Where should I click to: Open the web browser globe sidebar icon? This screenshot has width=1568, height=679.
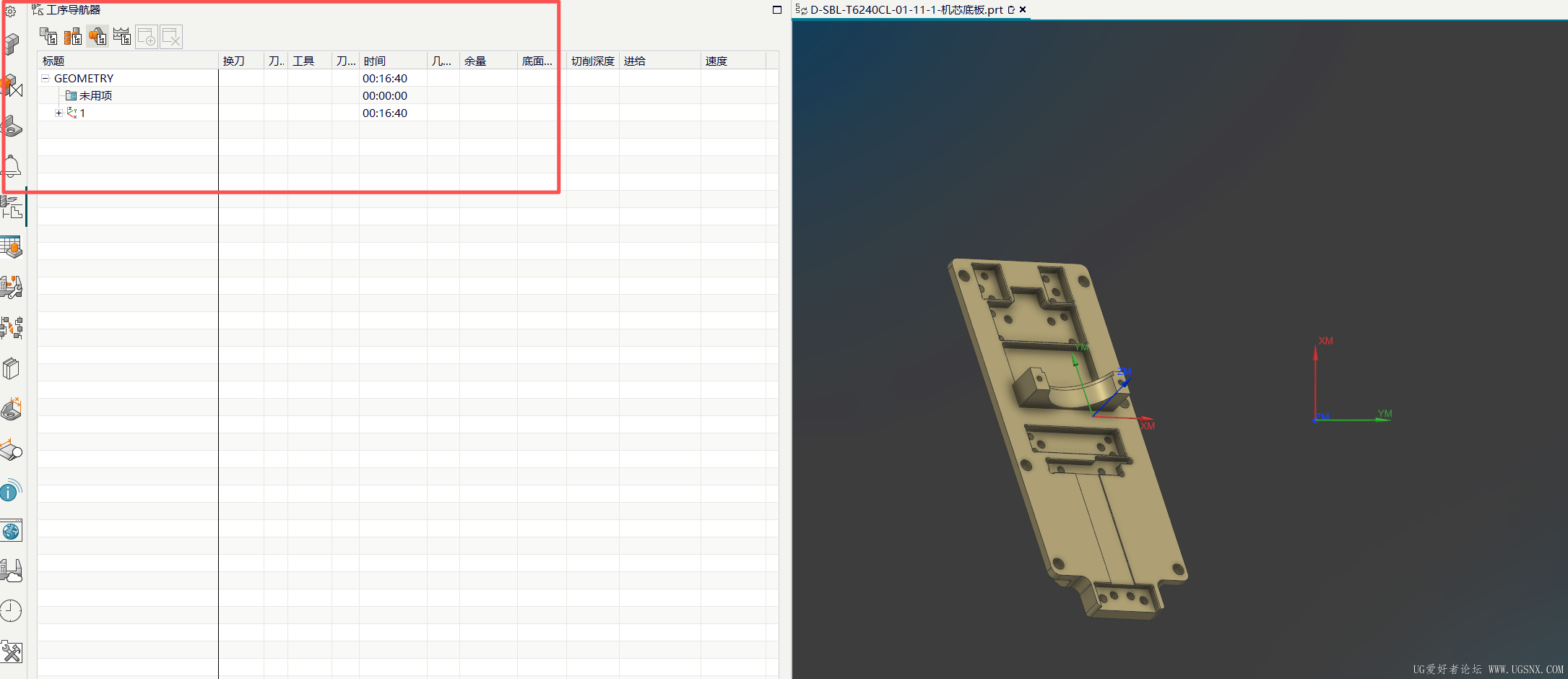pyautogui.click(x=12, y=531)
